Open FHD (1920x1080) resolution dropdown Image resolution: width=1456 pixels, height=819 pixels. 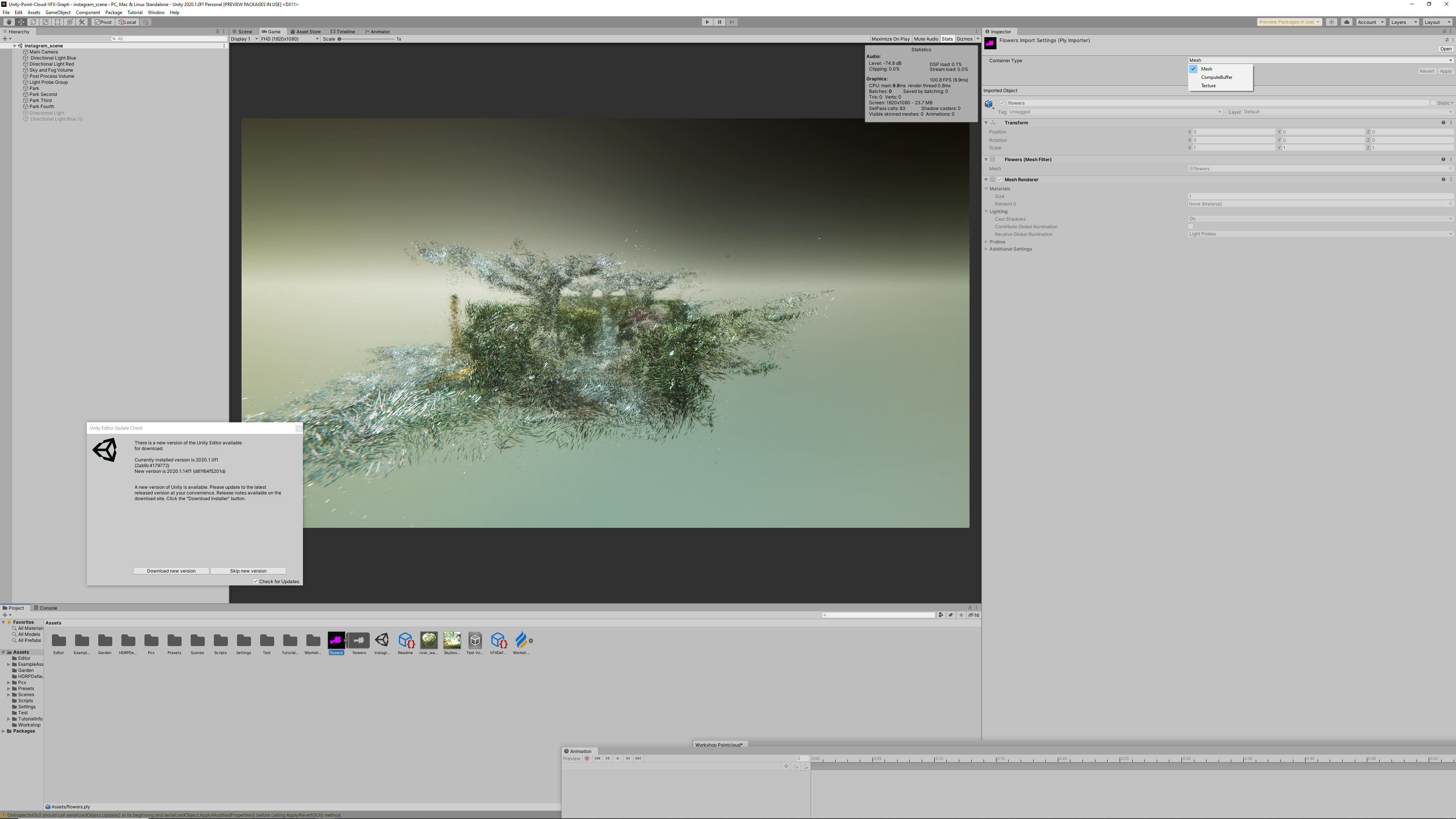[x=290, y=39]
